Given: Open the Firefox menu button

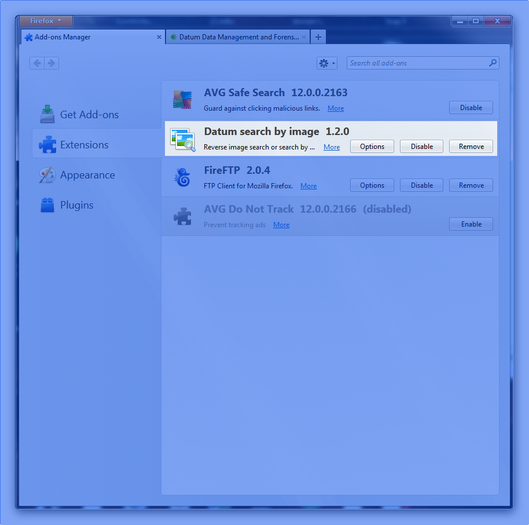Looking at the screenshot, I should coord(46,21).
